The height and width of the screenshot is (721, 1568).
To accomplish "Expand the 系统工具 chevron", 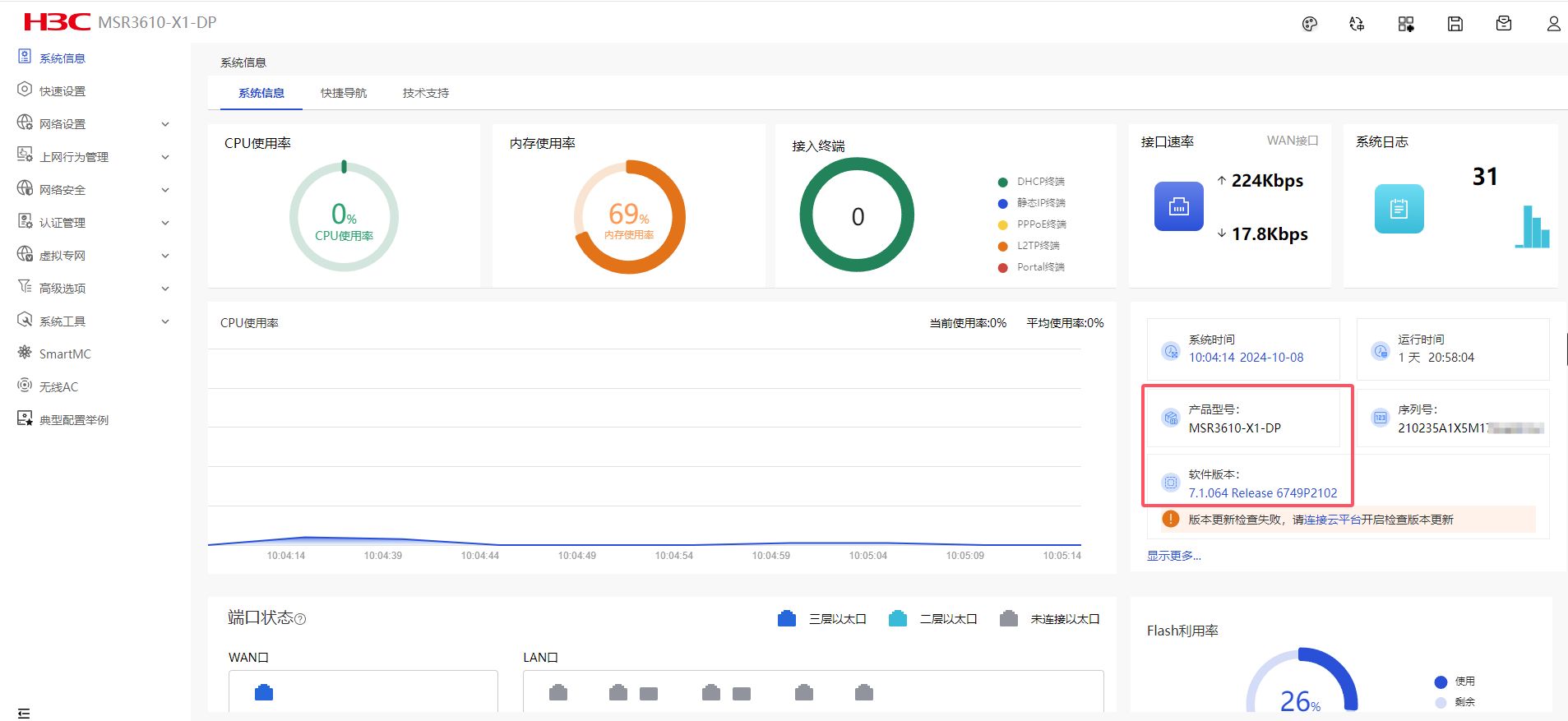I will 165,321.
